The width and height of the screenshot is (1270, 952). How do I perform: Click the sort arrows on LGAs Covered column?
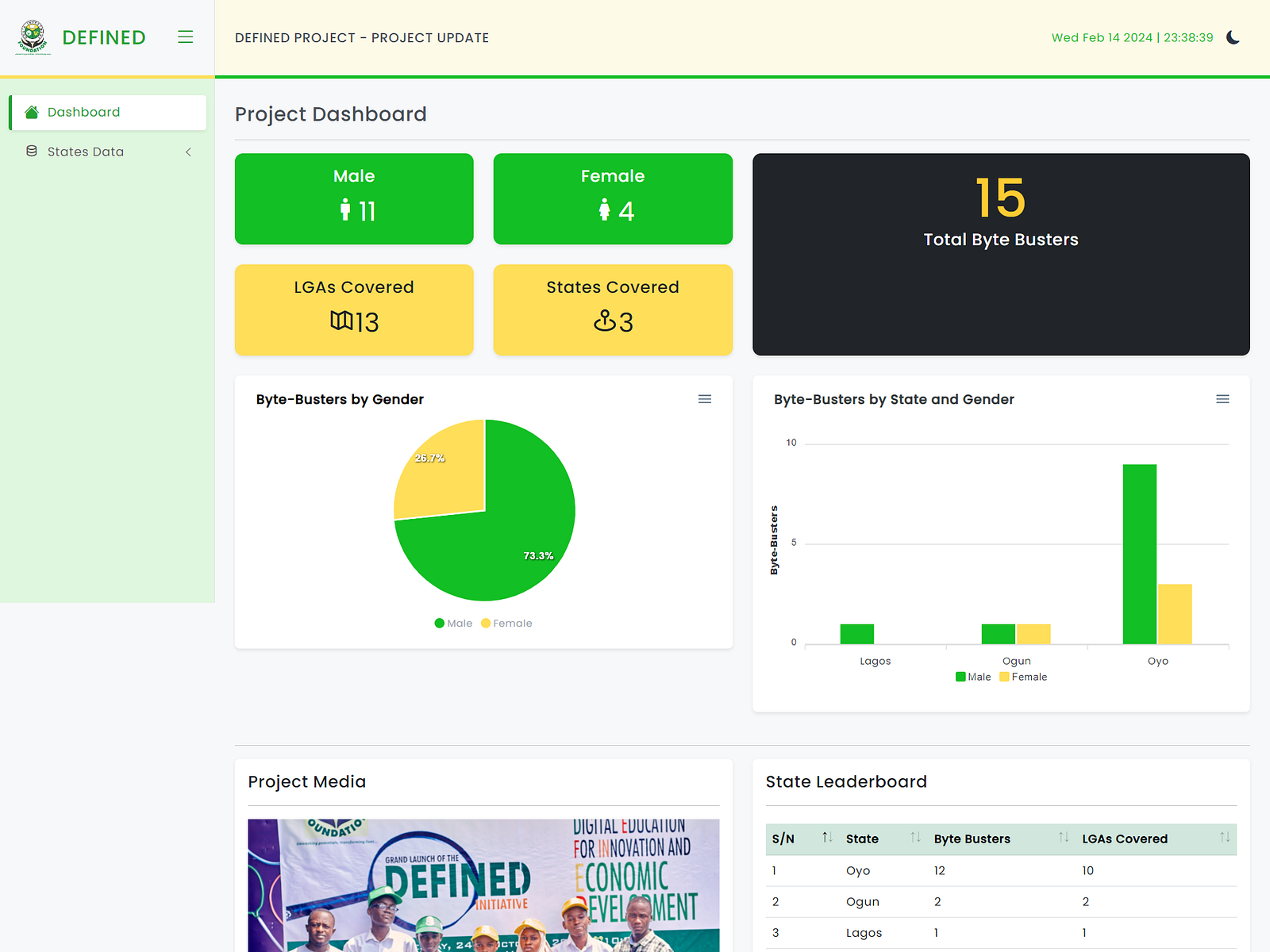point(1223,838)
